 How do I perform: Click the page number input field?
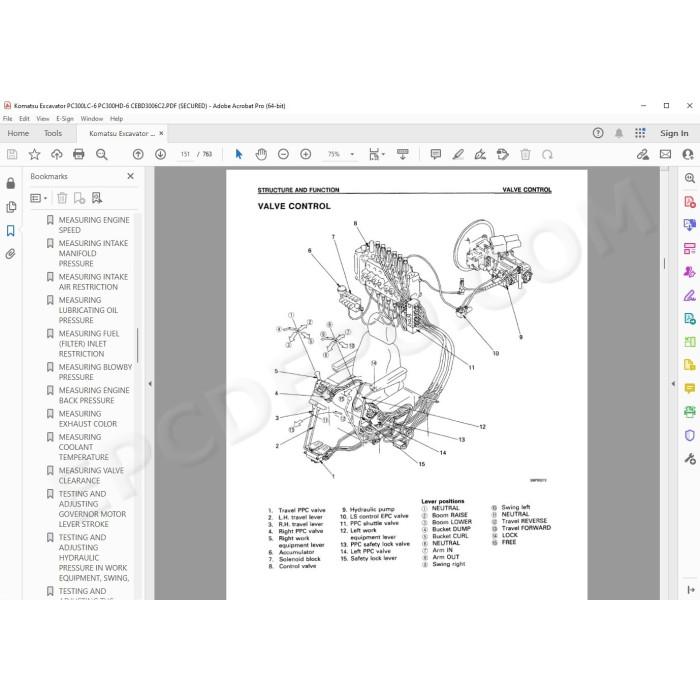tap(185, 154)
